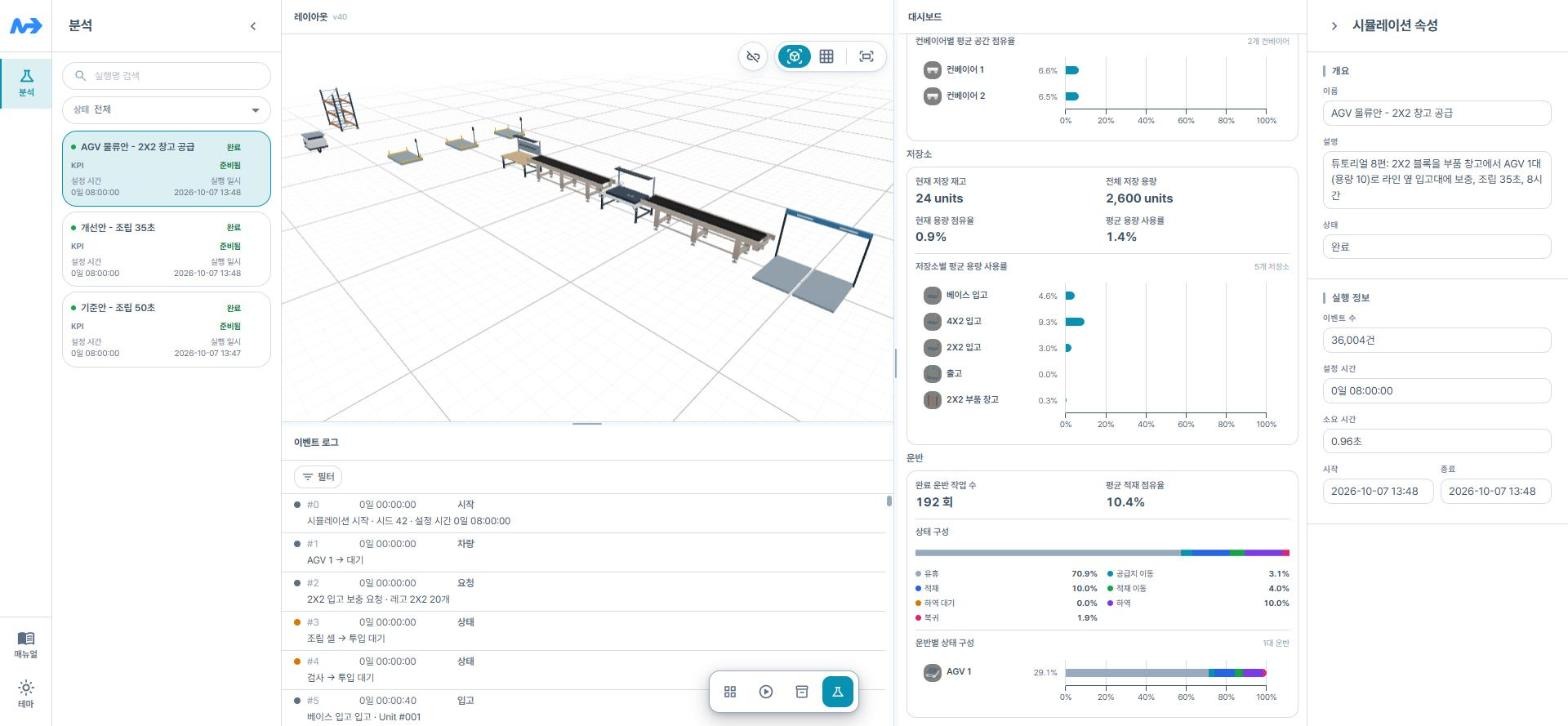Select the 개선안 - 조립 35초 run card
The height and width of the screenshot is (726, 1568).
click(166, 249)
